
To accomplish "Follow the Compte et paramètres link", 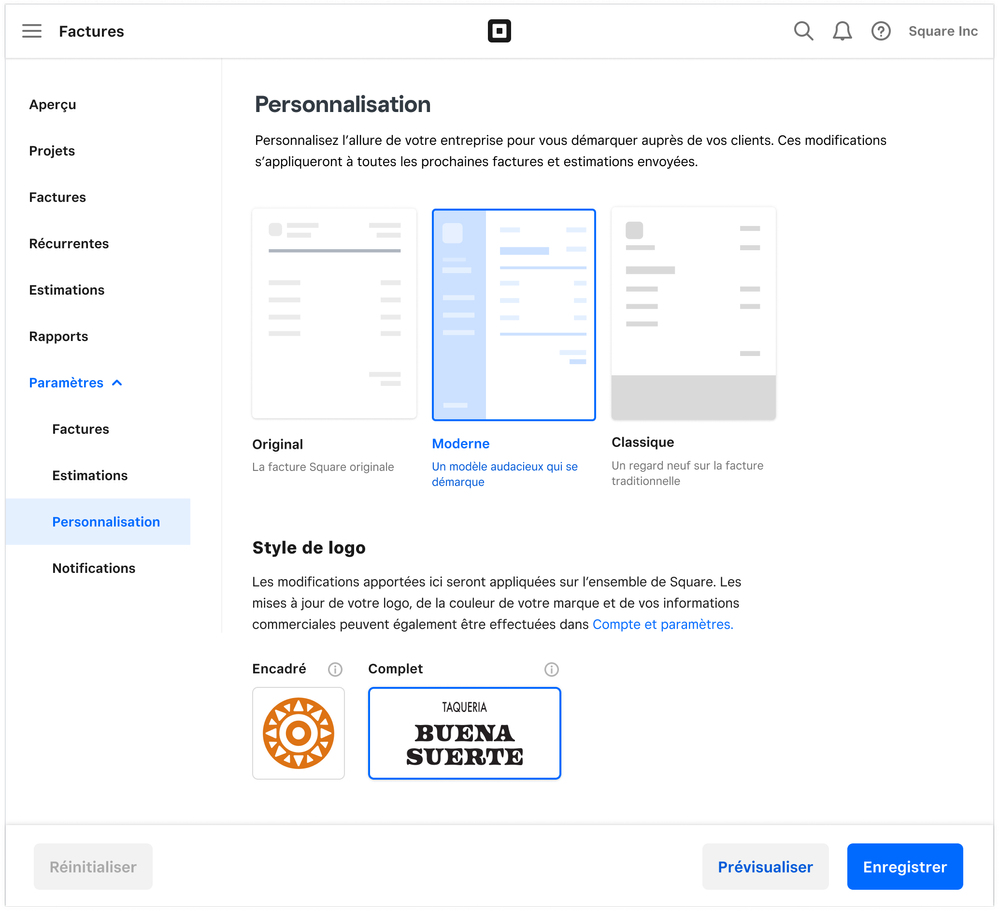I will tap(663, 624).
